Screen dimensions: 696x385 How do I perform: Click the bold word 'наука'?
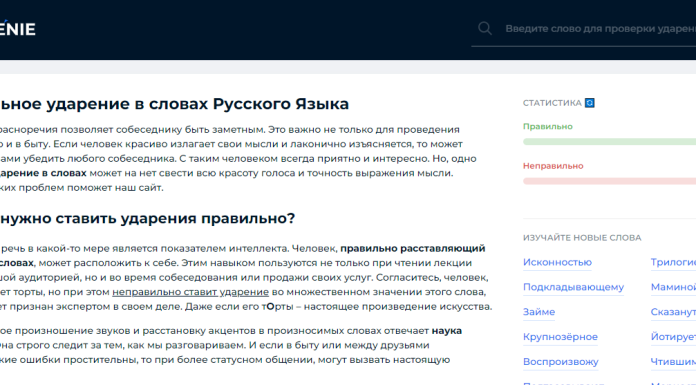coord(447,331)
